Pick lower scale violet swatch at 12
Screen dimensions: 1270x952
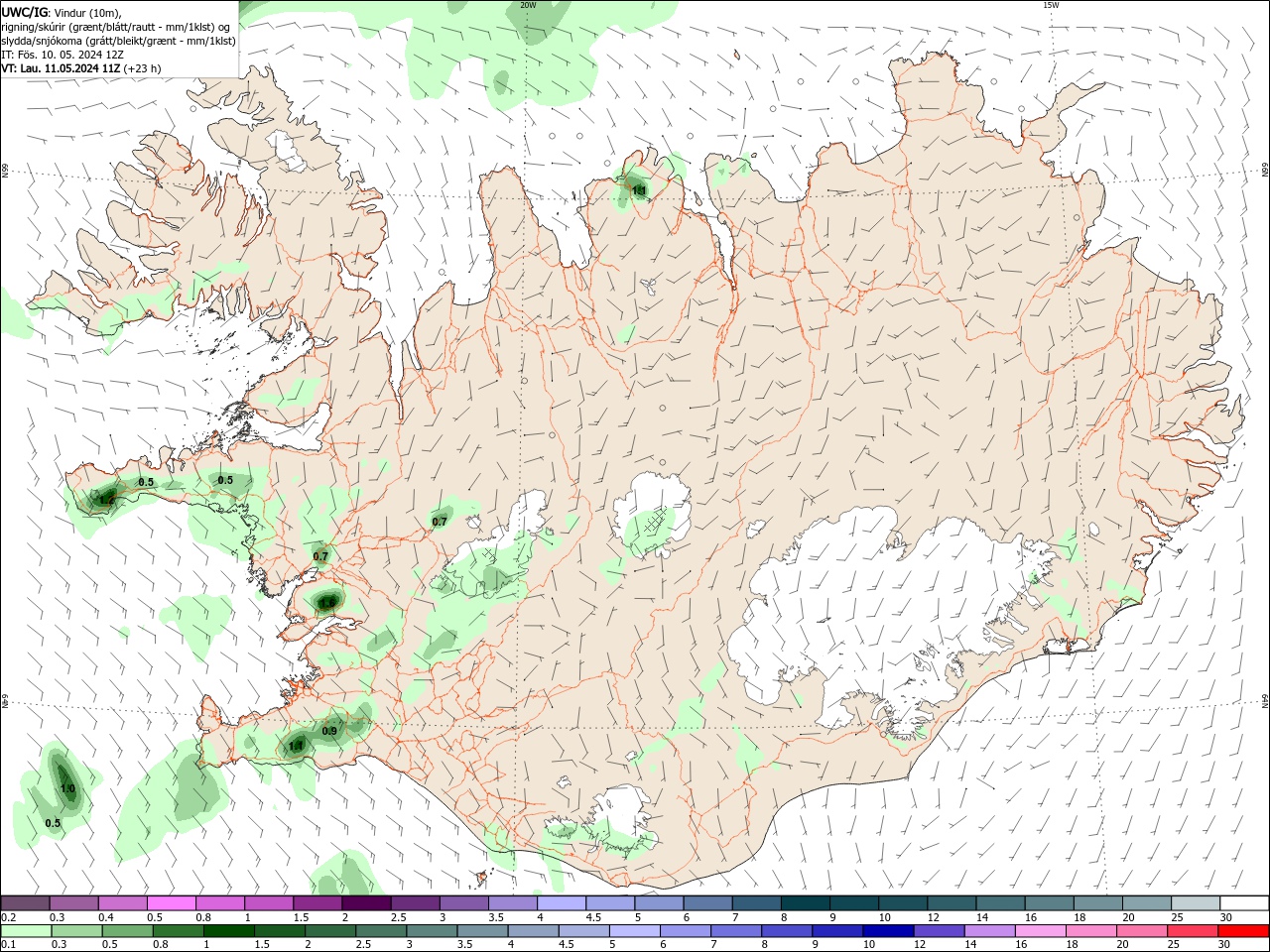[940, 931]
